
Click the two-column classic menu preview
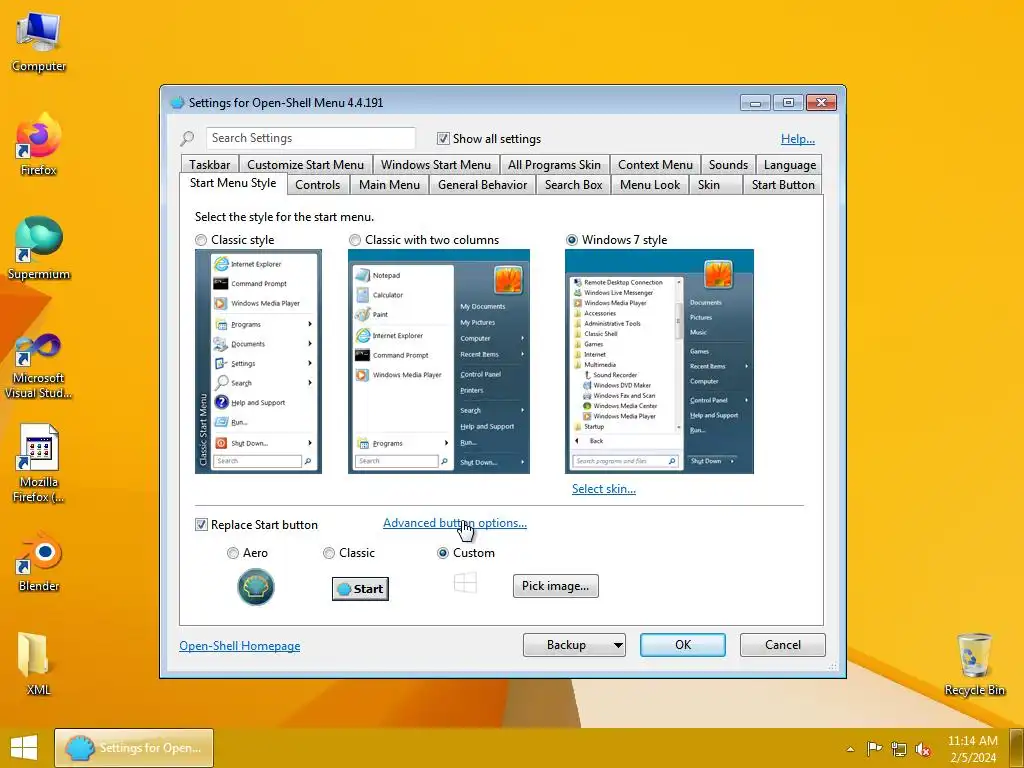[439, 361]
